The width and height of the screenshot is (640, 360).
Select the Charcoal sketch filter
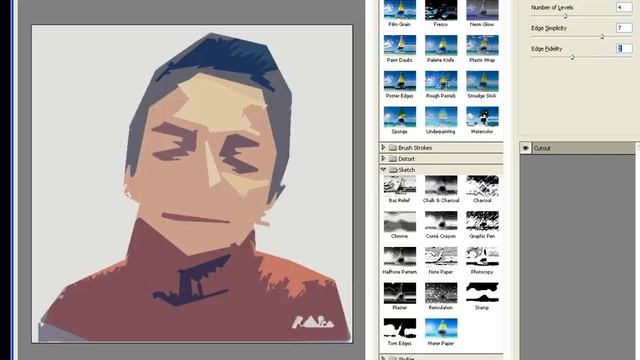[482, 185]
